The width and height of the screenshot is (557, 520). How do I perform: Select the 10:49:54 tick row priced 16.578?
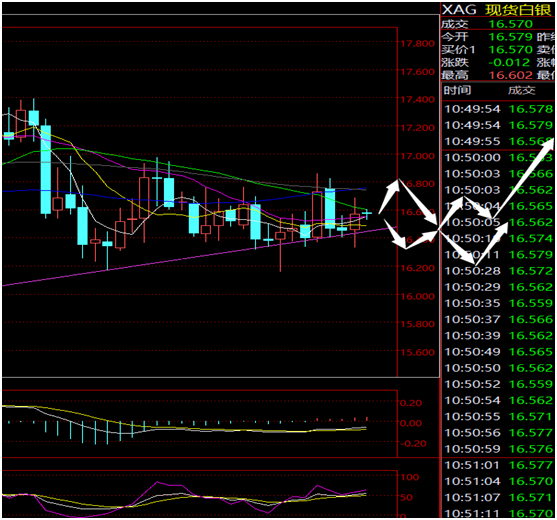point(499,109)
